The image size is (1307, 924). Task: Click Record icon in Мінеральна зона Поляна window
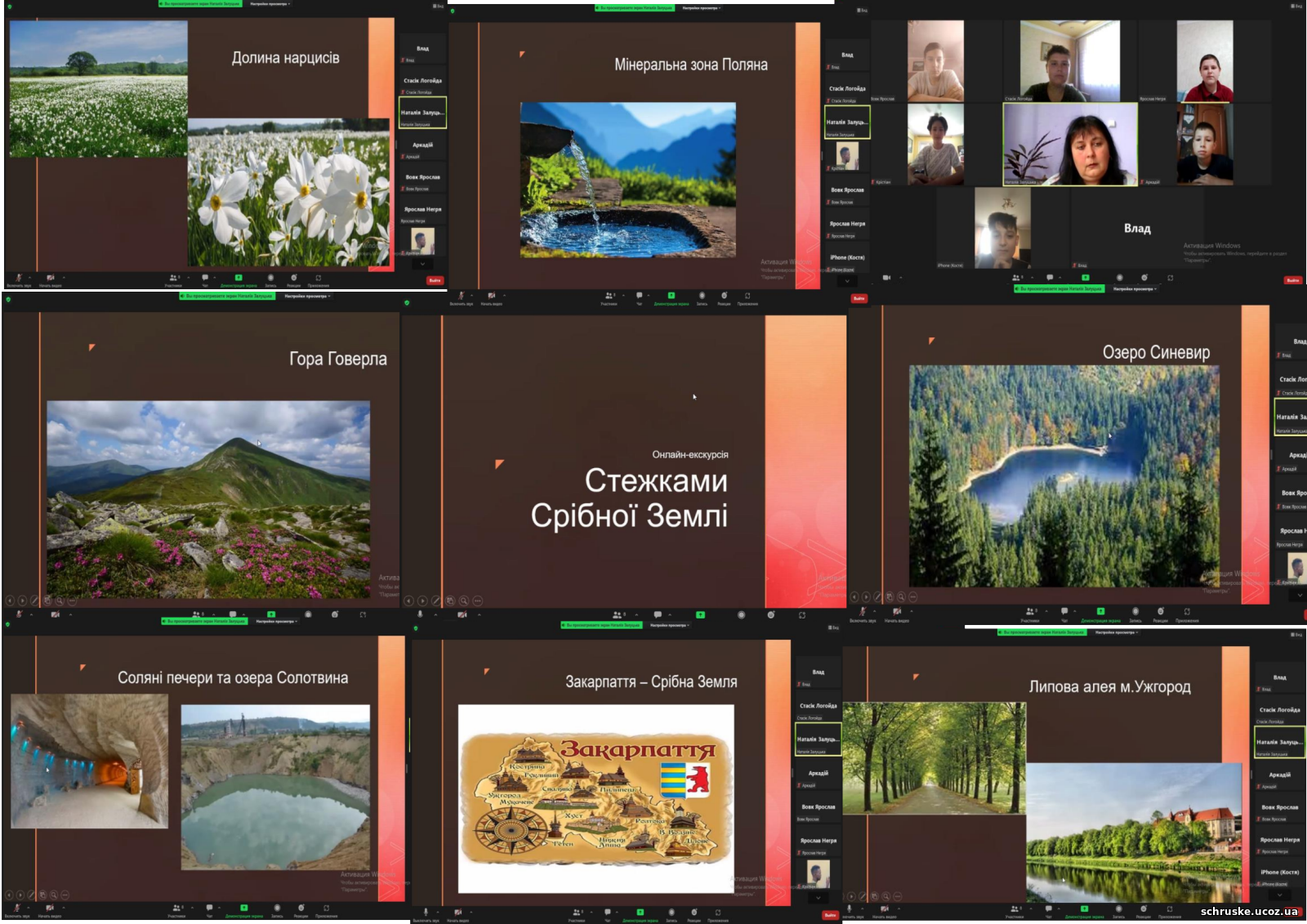(702, 296)
